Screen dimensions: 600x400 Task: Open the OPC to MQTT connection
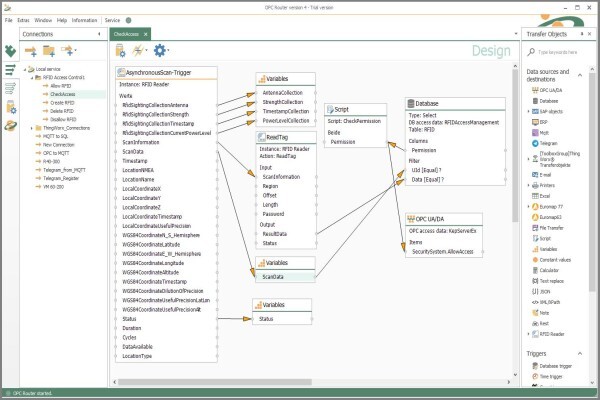(56, 153)
